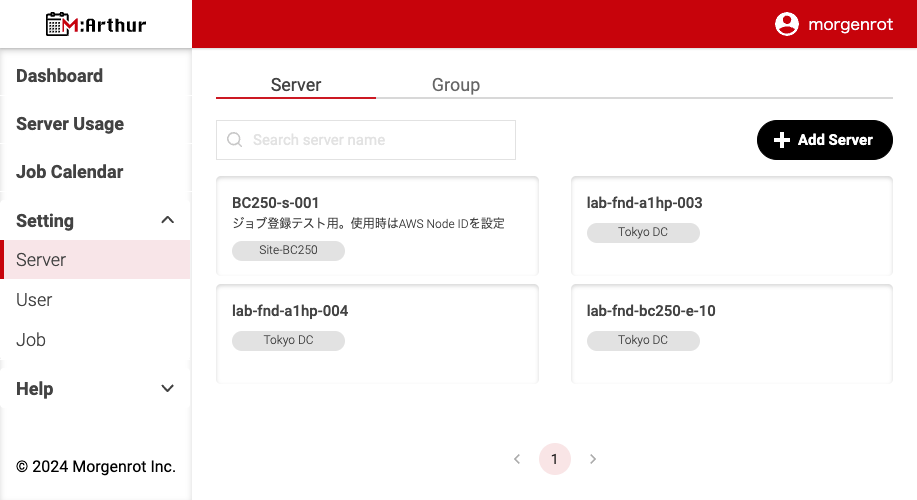Open Dashboard from the sidebar
This screenshot has height=500, width=917.
(x=60, y=76)
